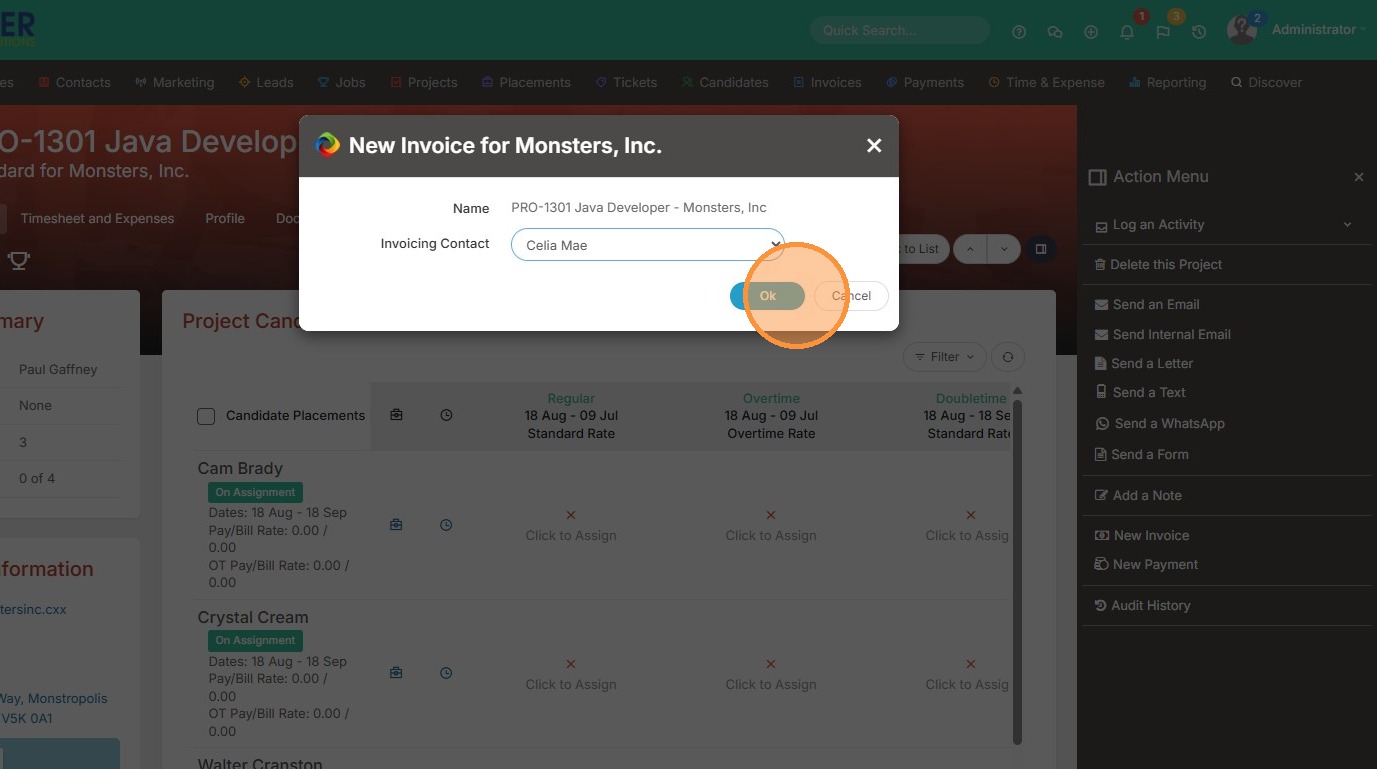Open Cam Brady's candidate name
Screen dimensions: 1377x769
tap(240, 469)
